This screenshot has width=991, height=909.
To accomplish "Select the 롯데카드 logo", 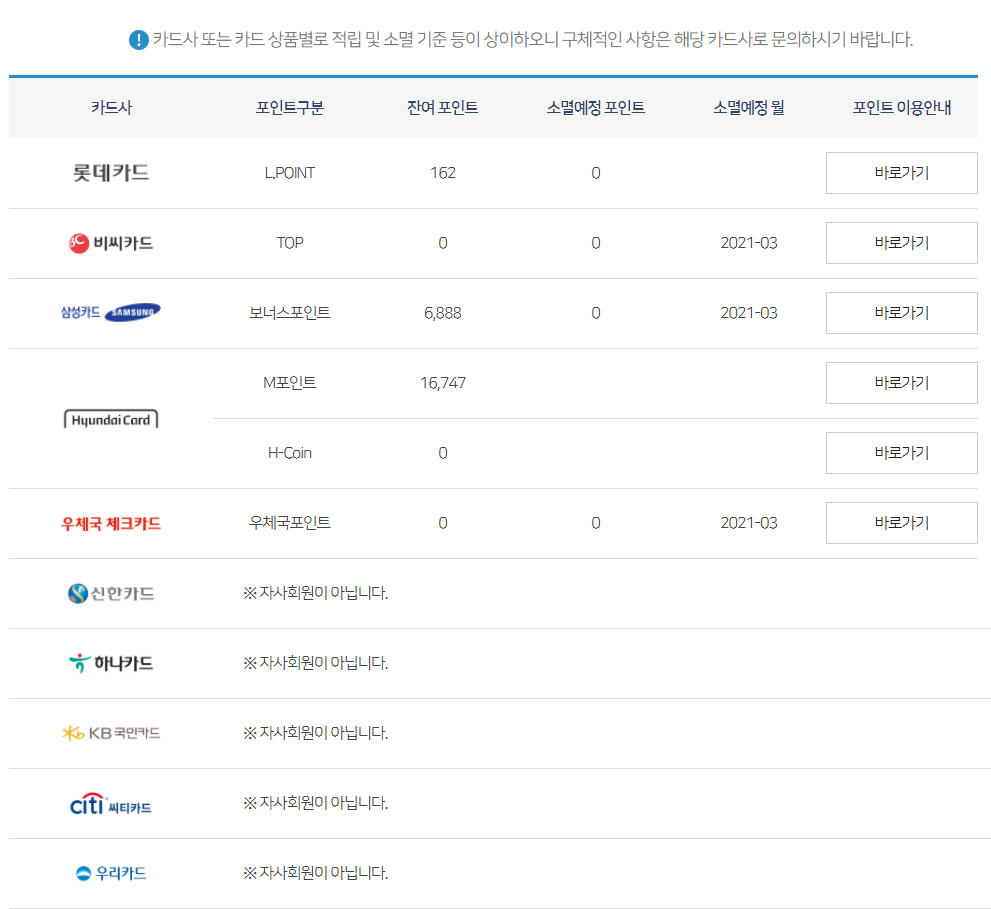I will [110, 173].
